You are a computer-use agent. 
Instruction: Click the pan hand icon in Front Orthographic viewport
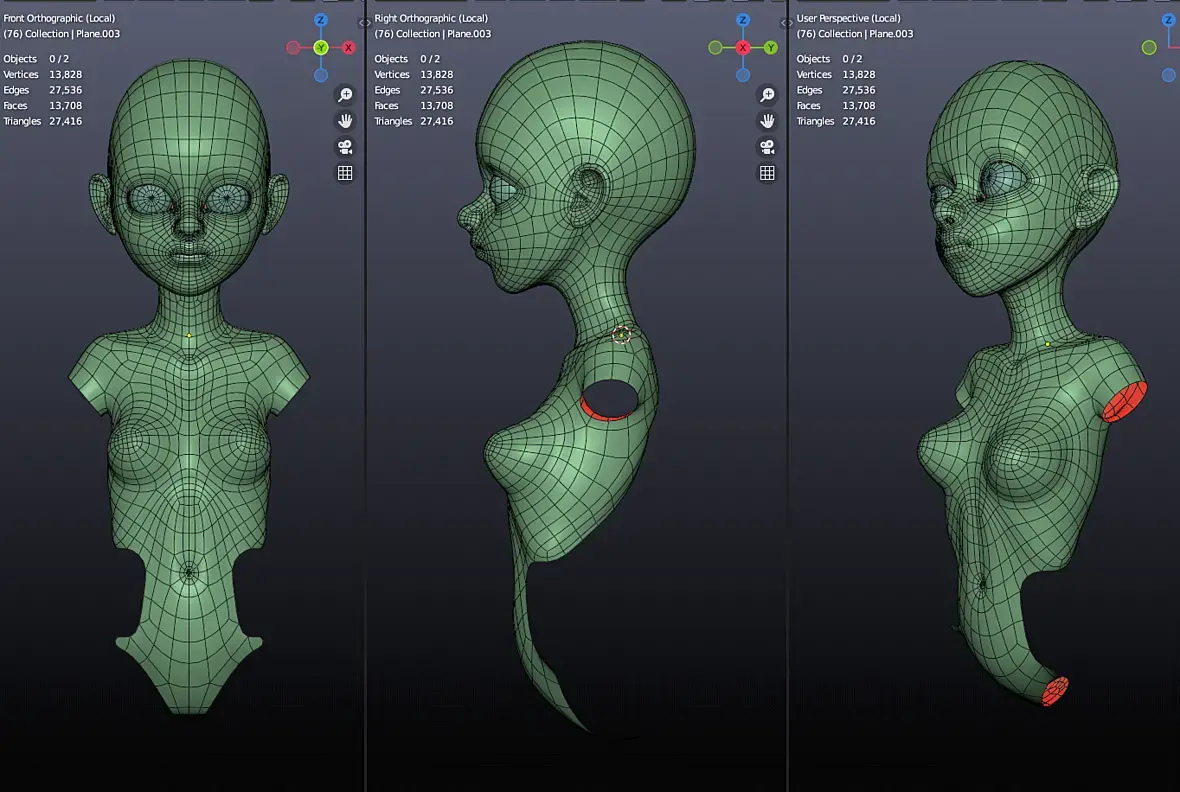pos(345,120)
